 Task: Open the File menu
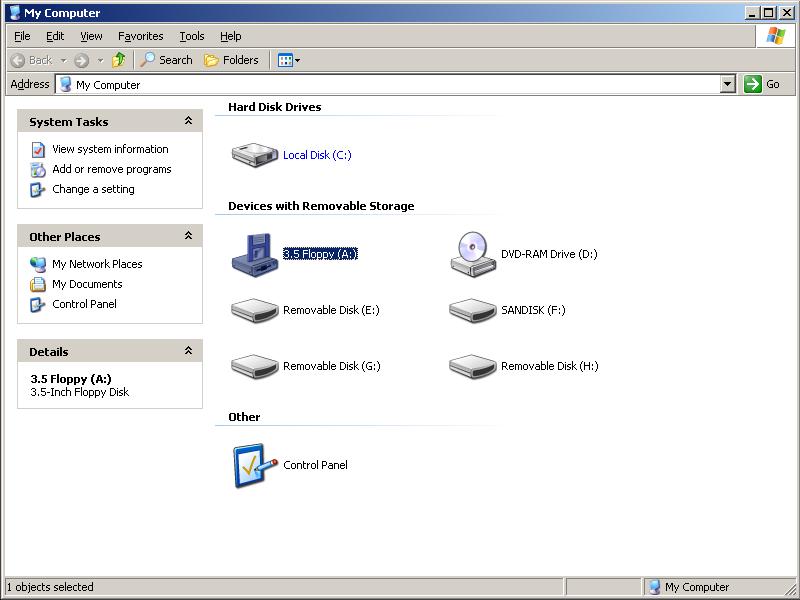pos(22,36)
